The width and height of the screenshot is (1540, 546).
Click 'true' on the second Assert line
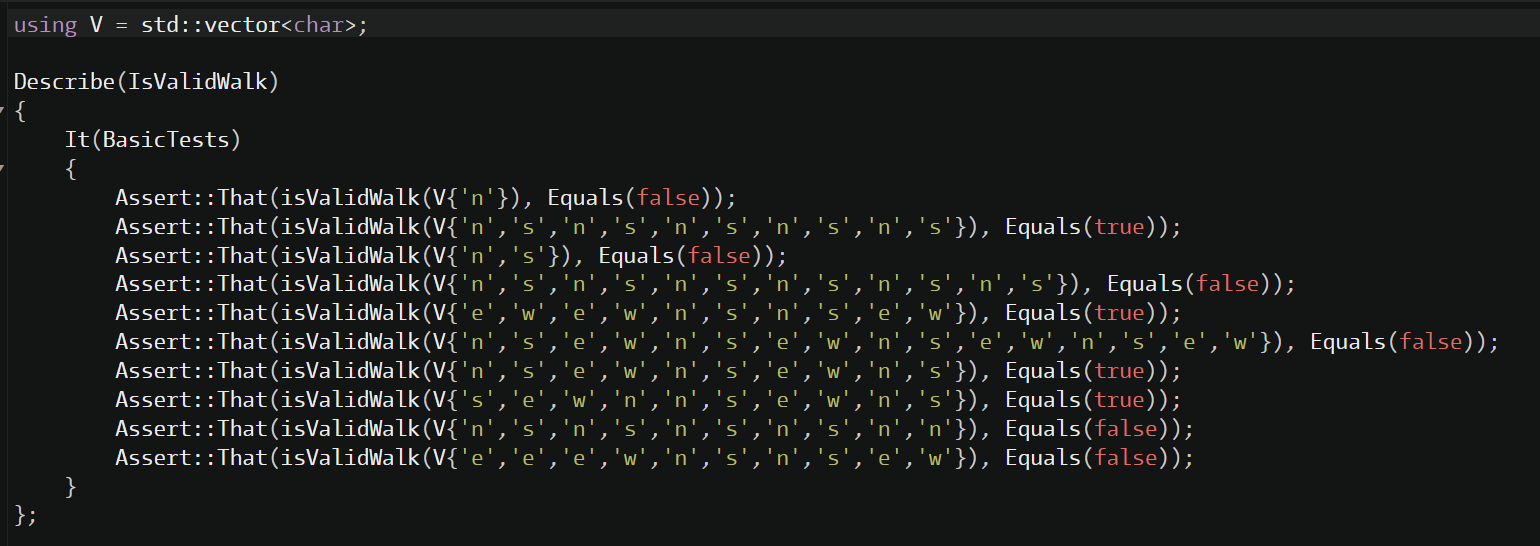tap(1119, 227)
